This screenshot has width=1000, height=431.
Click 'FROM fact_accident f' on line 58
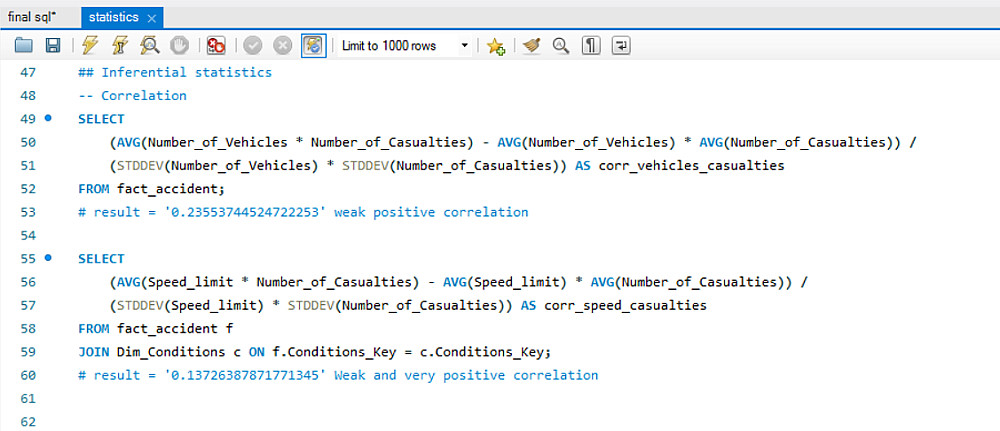pyautogui.click(x=156, y=329)
